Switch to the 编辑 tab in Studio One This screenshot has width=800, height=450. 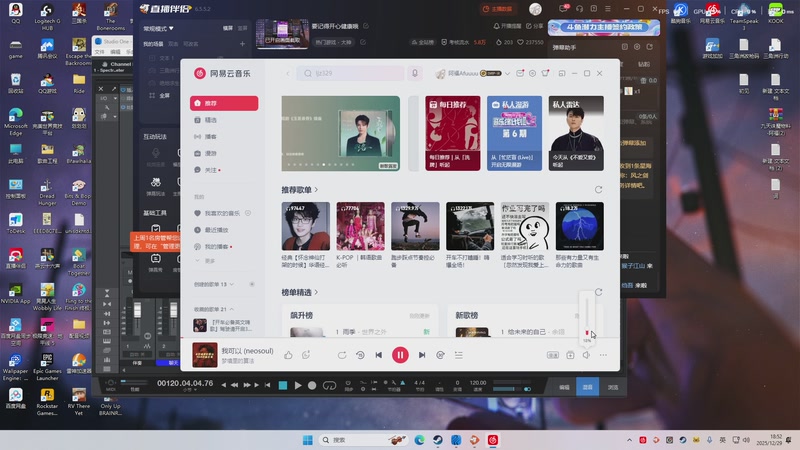[x=564, y=387]
